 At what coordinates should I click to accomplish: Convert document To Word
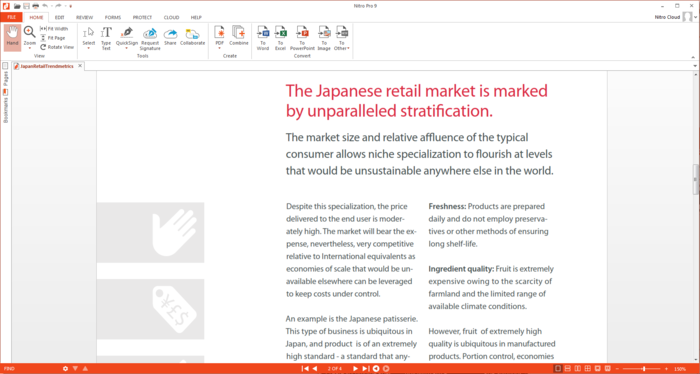263,38
